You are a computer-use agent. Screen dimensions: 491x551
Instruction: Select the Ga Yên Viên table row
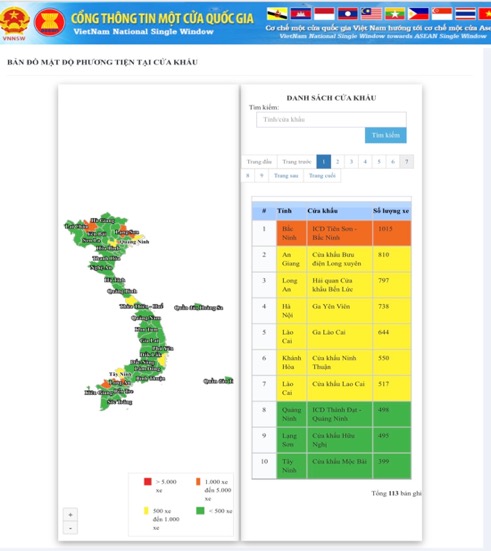(x=331, y=311)
